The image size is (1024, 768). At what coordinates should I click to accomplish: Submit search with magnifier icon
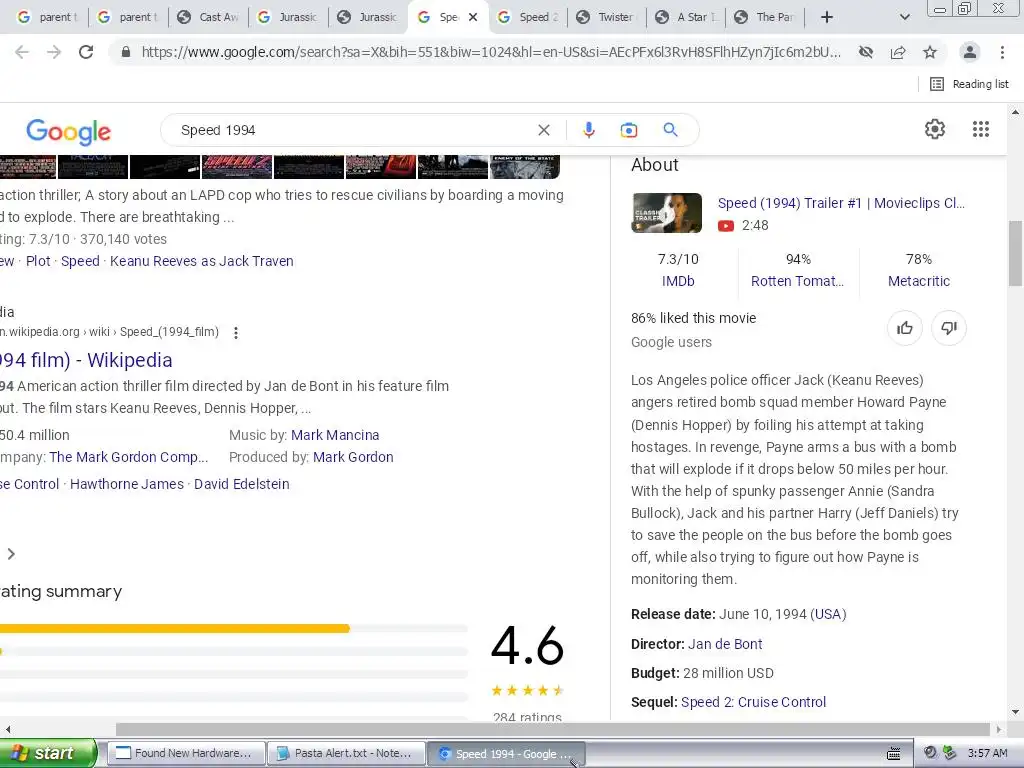point(670,130)
